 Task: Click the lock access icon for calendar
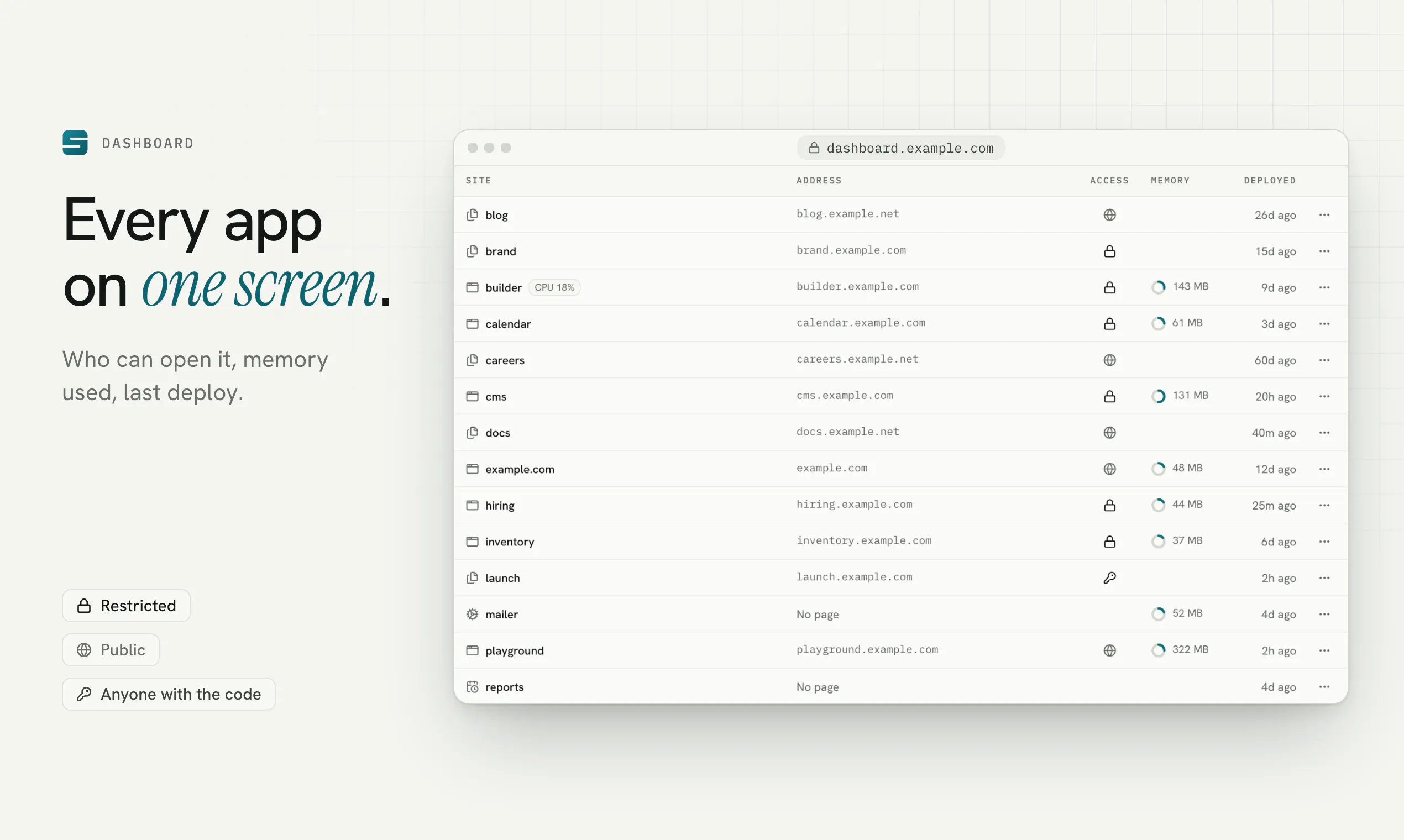(x=1109, y=324)
